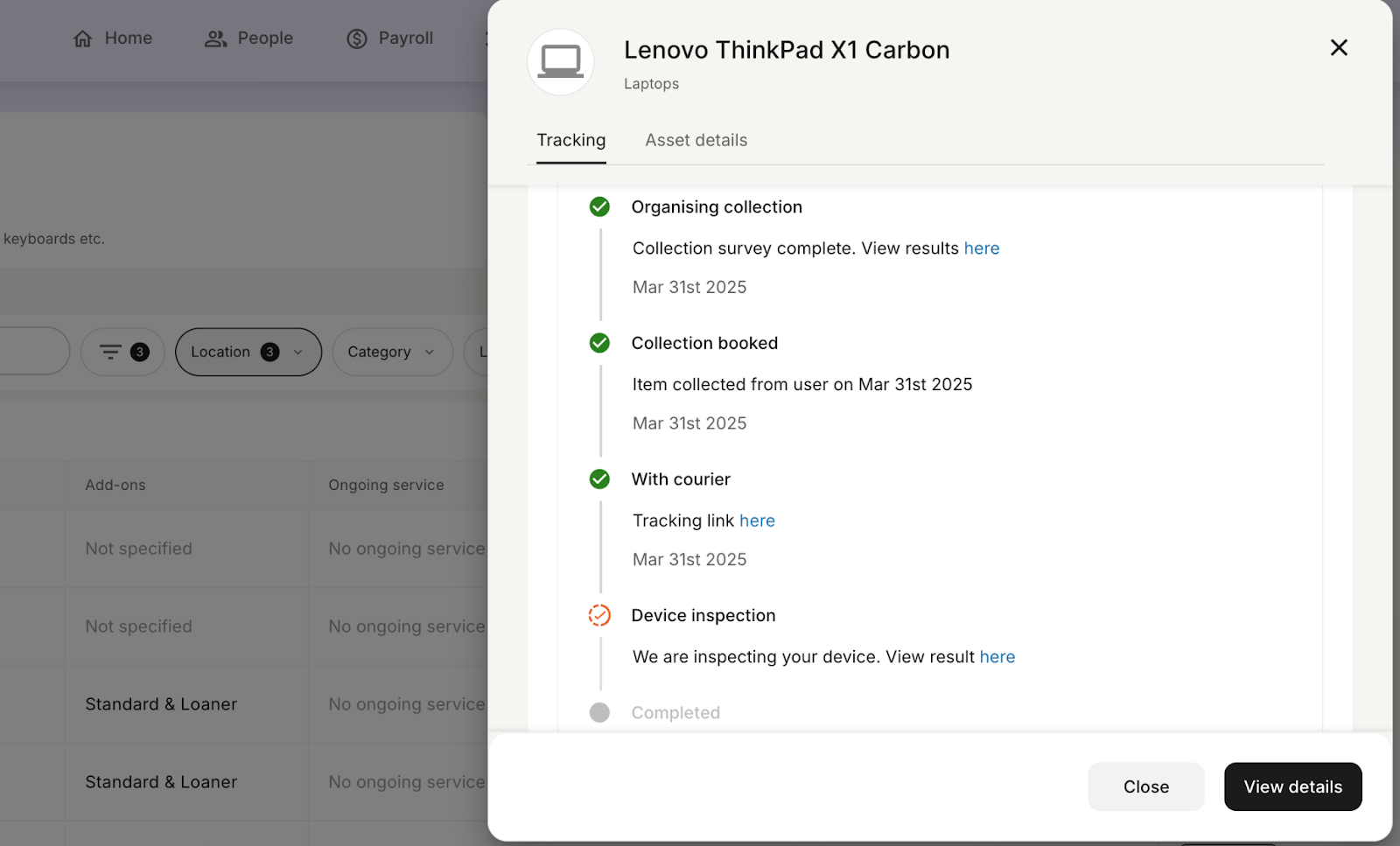The width and height of the screenshot is (1400, 846).
Task: Open the filters button showing 3
Action: [x=122, y=352]
